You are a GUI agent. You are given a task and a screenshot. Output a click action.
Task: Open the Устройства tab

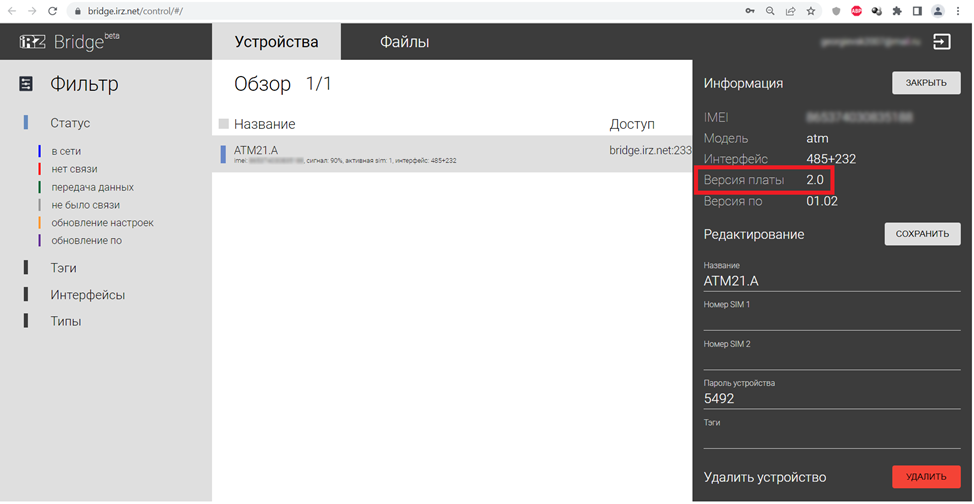(276, 42)
